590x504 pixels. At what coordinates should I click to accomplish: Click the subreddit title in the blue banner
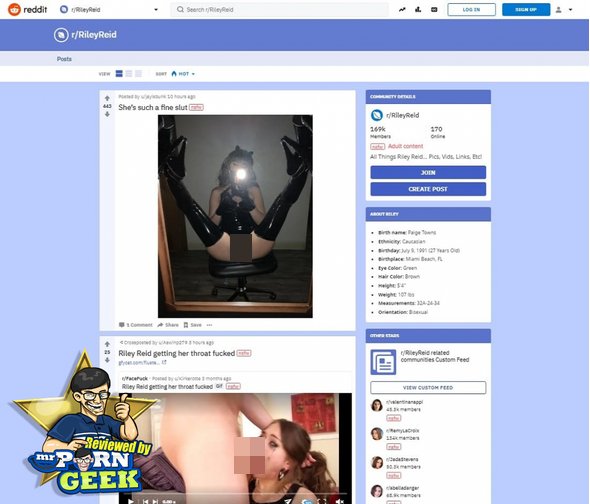(94, 35)
